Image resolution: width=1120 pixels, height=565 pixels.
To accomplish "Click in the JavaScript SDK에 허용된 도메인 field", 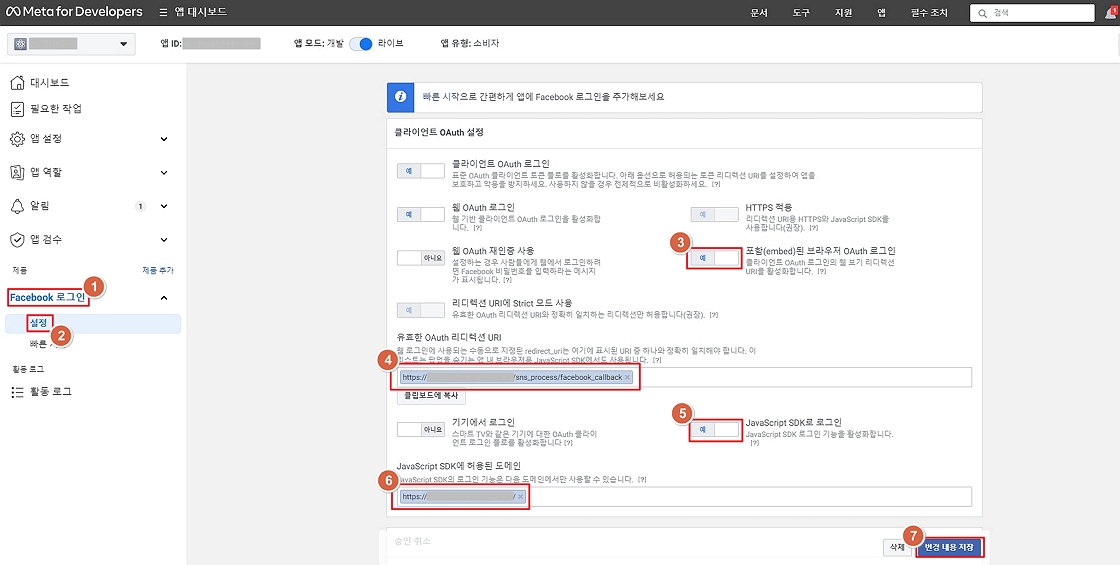I will point(684,496).
